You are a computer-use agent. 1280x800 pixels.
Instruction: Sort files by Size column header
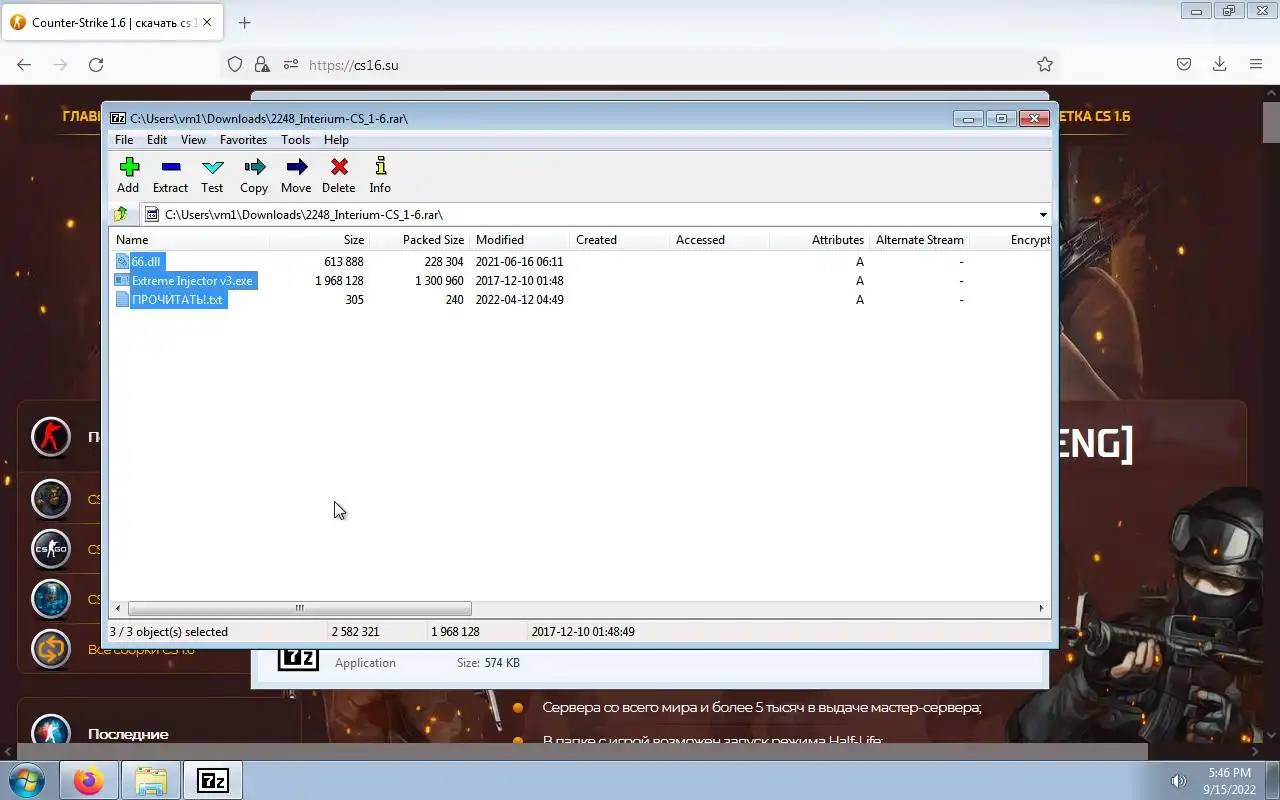(x=319, y=240)
